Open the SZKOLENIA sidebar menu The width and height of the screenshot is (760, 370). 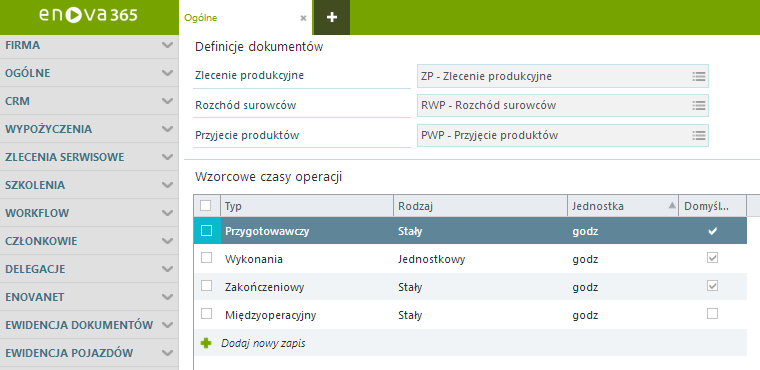pos(89,185)
